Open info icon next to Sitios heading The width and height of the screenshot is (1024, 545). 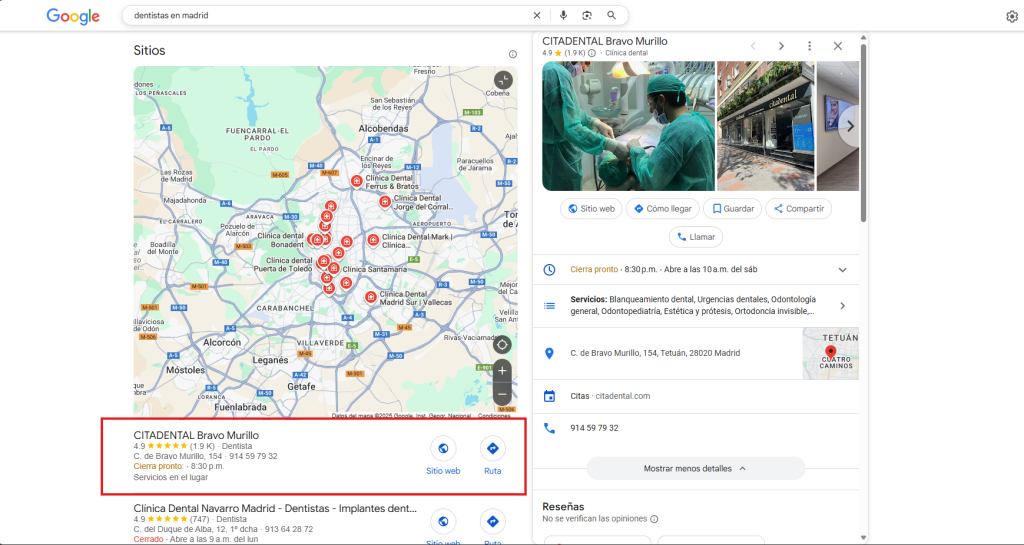(x=513, y=54)
